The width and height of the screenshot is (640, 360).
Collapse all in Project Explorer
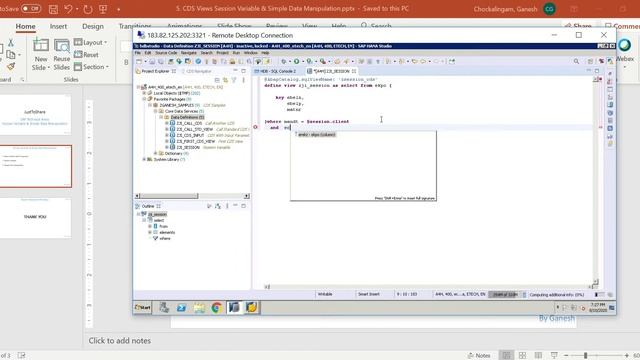click(x=217, y=80)
